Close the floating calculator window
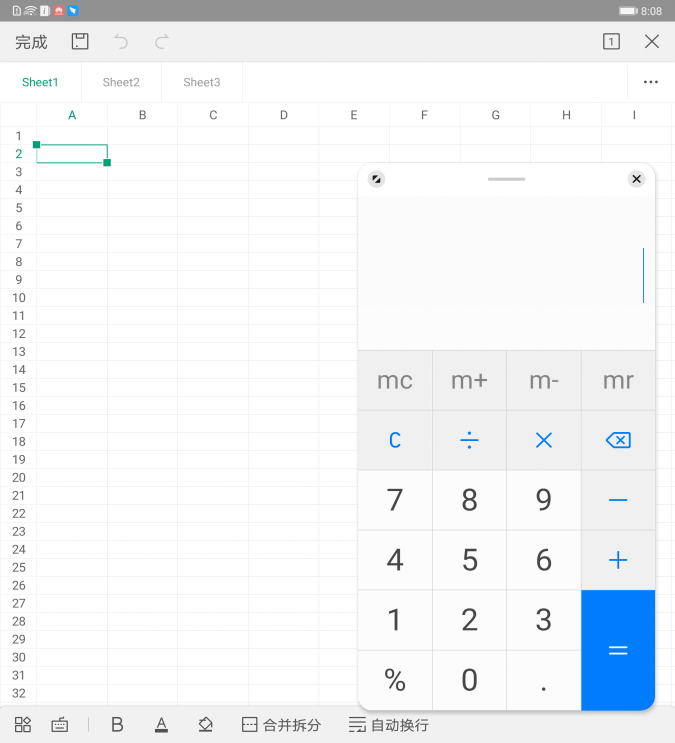 (x=637, y=179)
